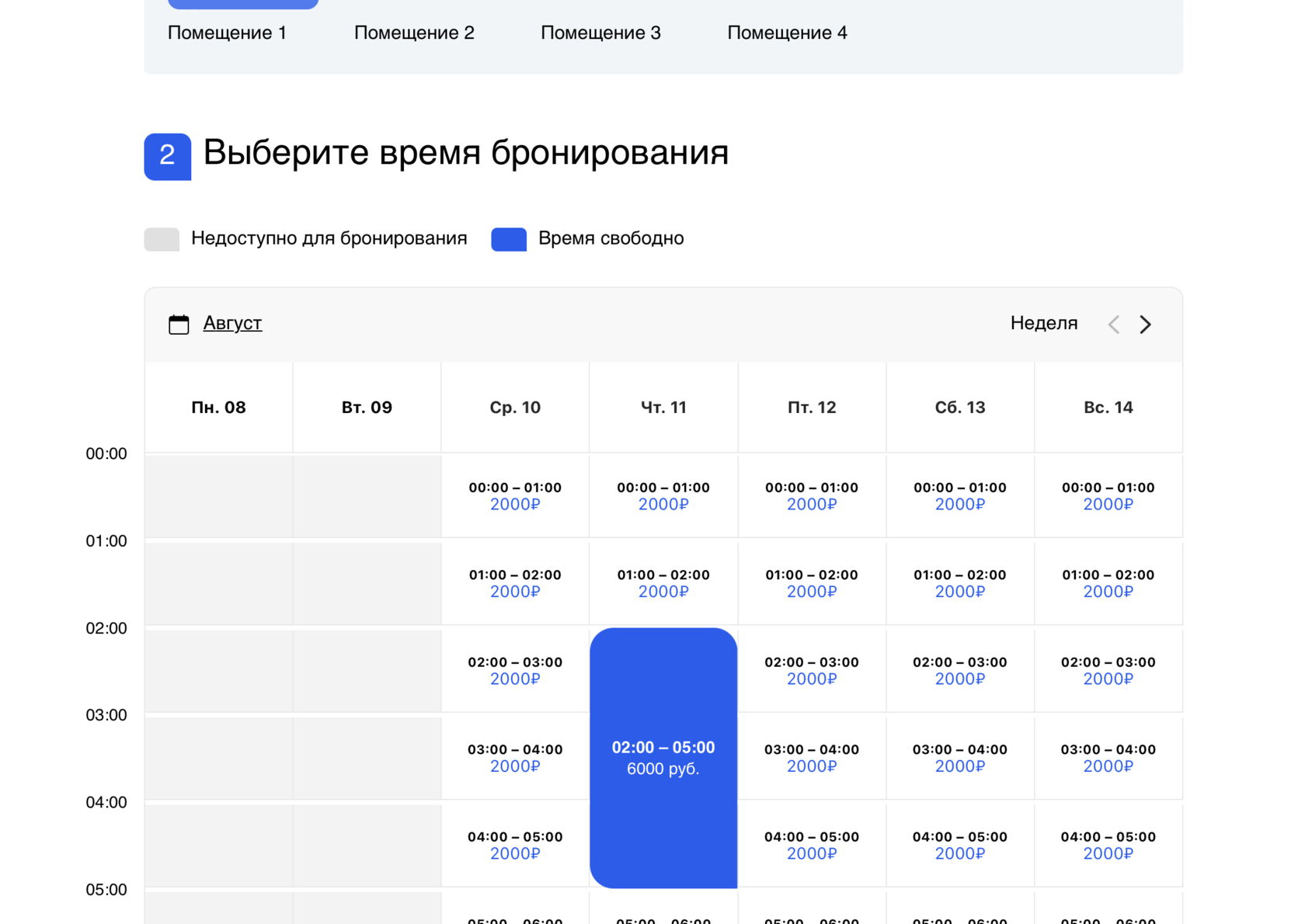
Task: Book Wednesday 00:00 – 01:00 slot
Action: point(515,496)
